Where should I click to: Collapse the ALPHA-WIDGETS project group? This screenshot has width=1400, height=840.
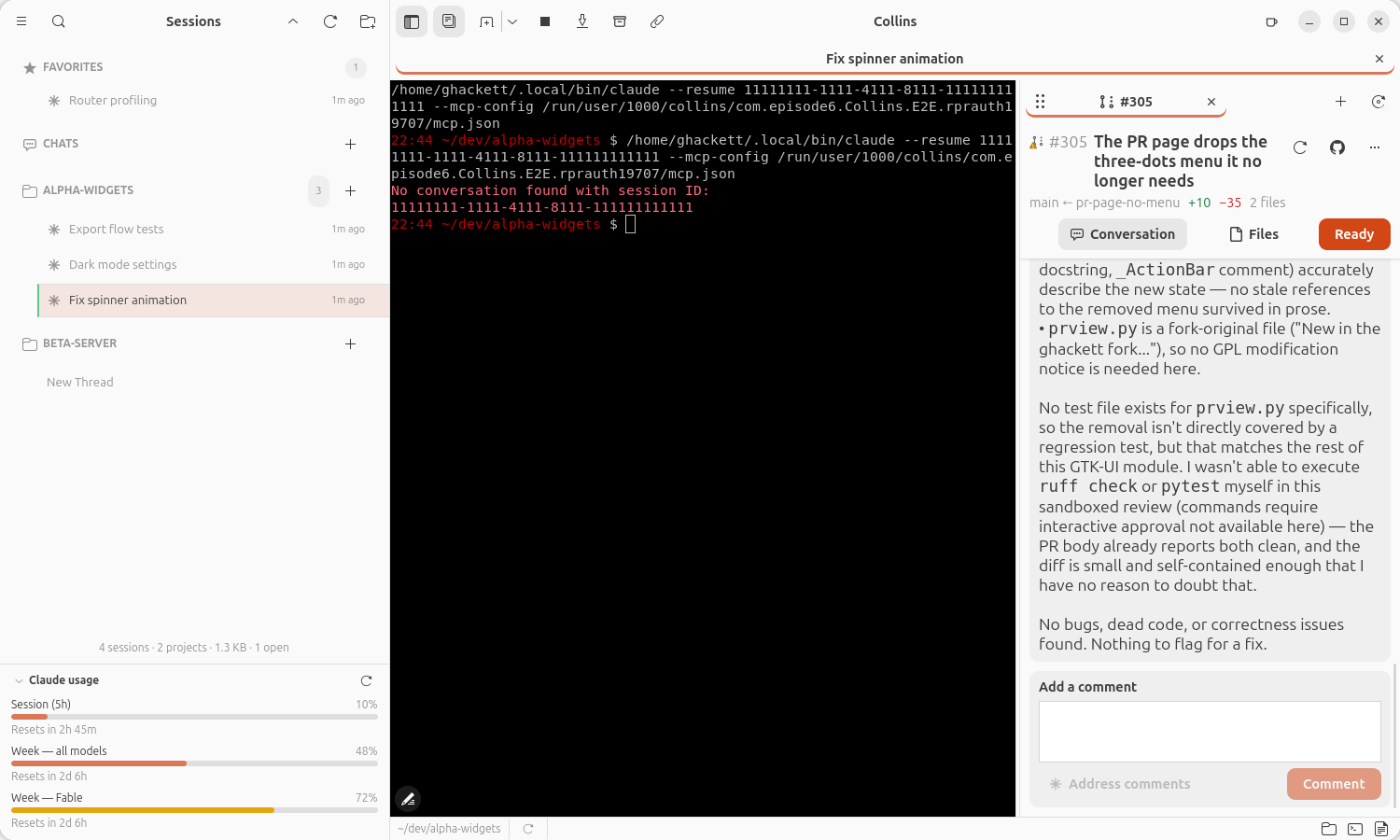click(88, 190)
